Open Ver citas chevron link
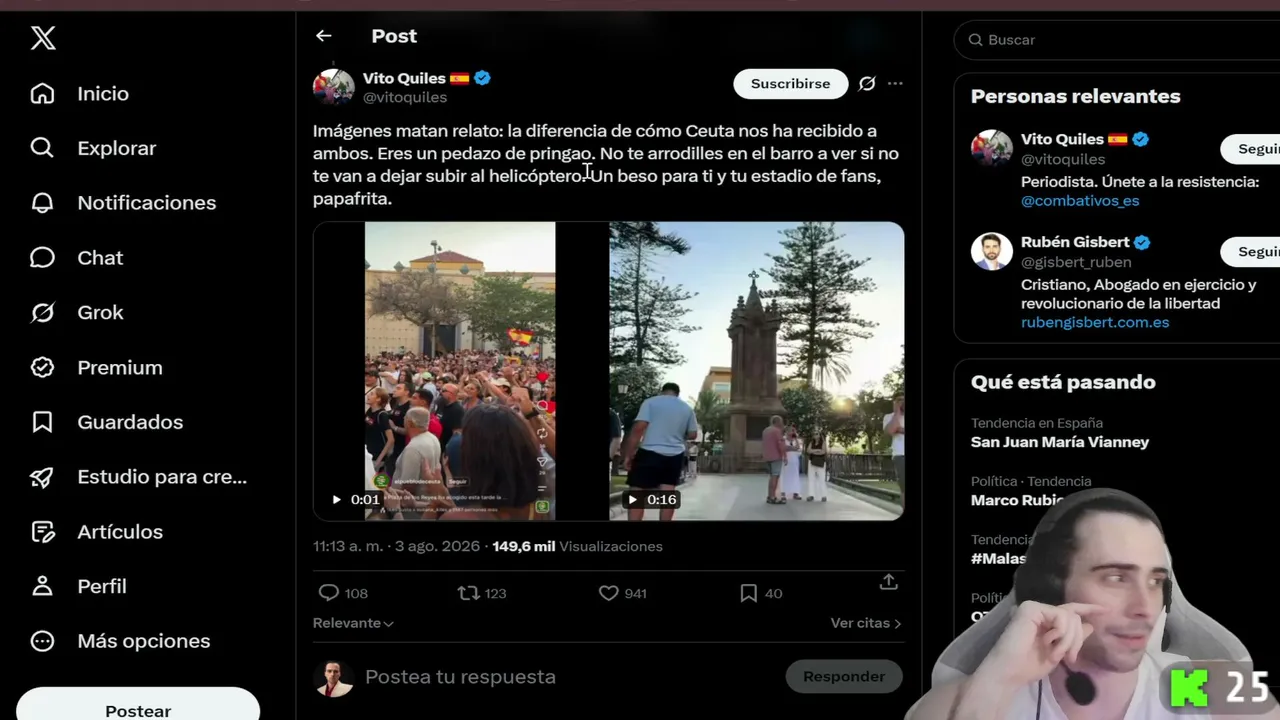Viewport: 1280px width, 720px height. coord(866,623)
